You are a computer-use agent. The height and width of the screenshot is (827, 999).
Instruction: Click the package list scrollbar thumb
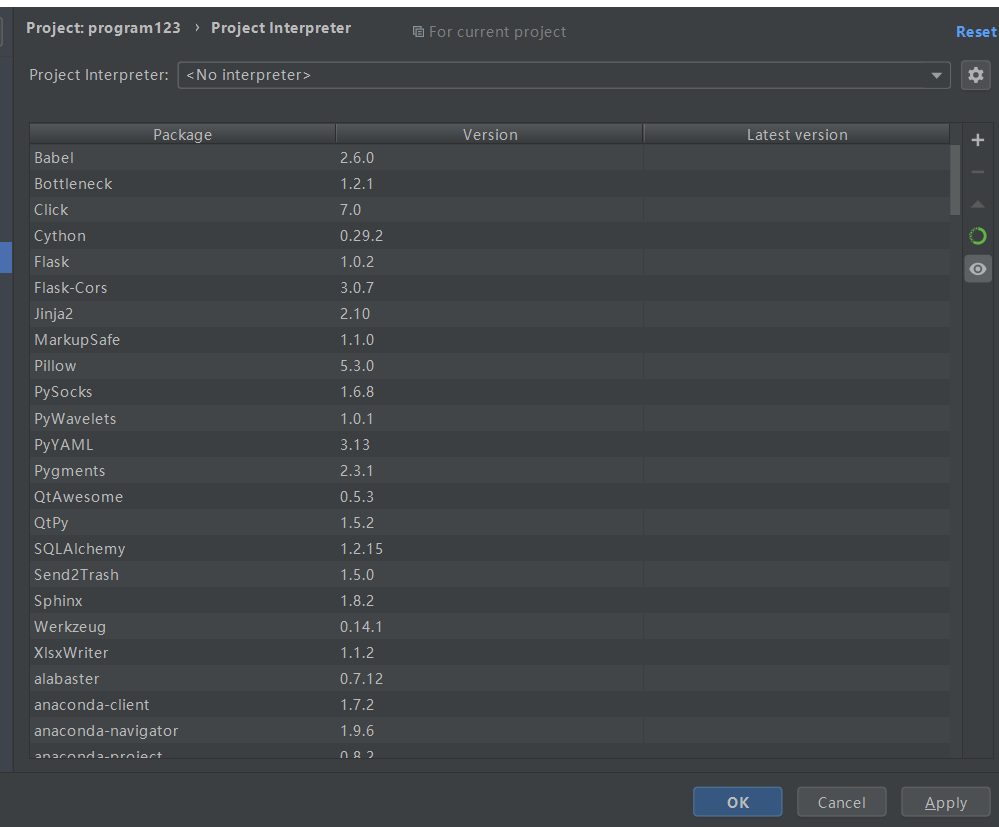click(954, 180)
